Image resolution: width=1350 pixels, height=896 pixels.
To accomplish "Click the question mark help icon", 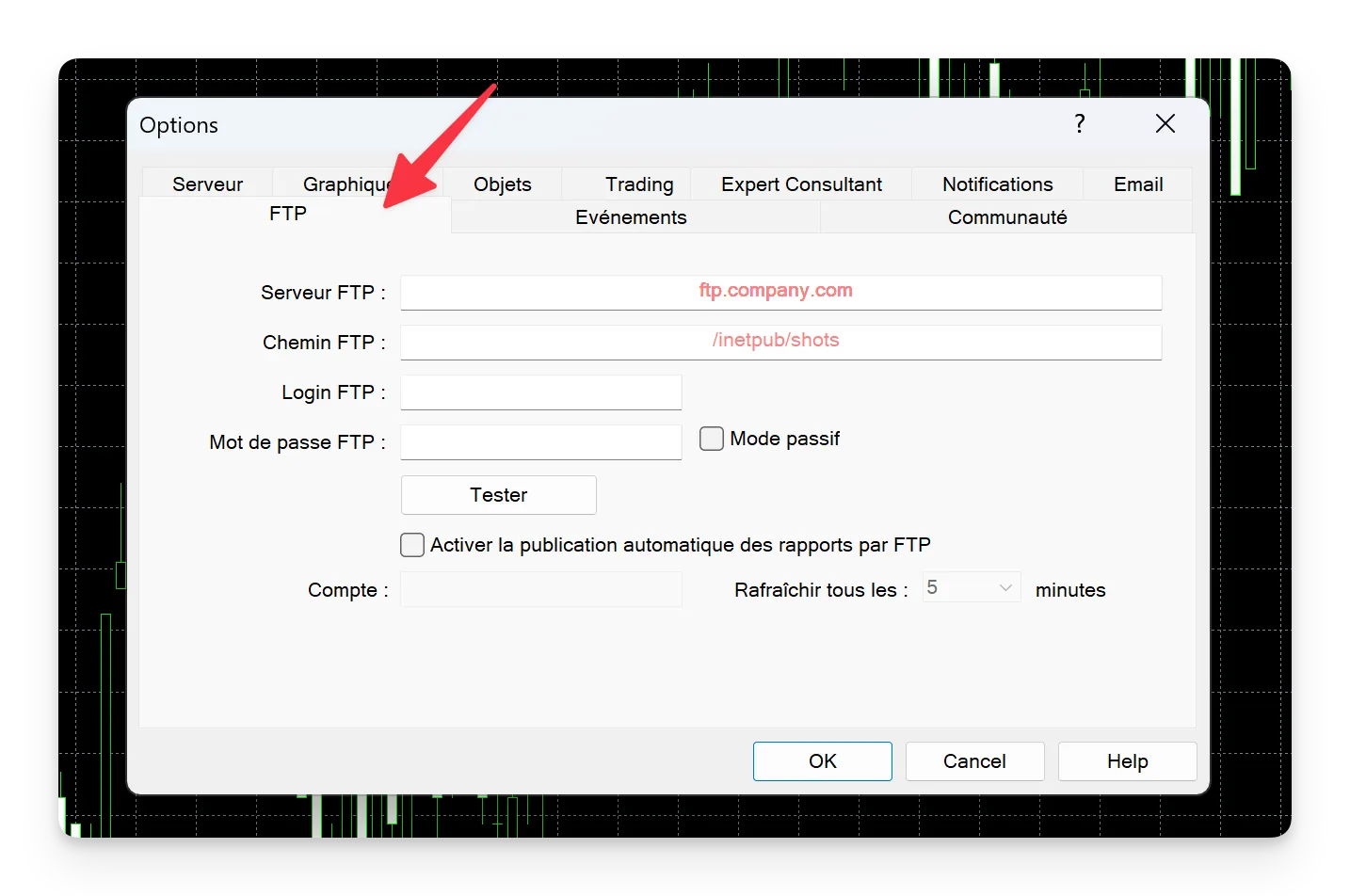I will pyautogui.click(x=1080, y=124).
